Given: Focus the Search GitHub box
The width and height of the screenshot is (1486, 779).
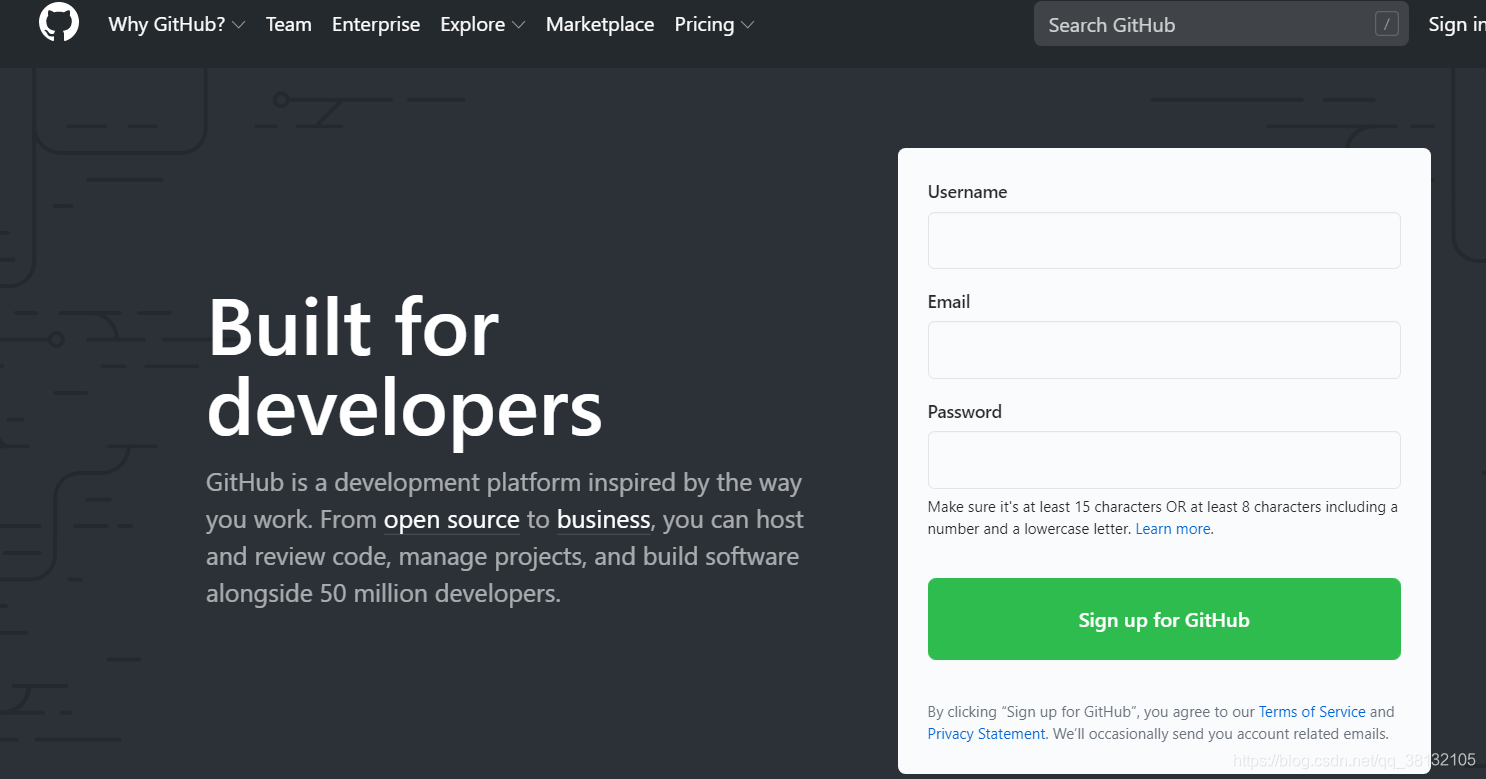Looking at the screenshot, I should (x=1221, y=24).
